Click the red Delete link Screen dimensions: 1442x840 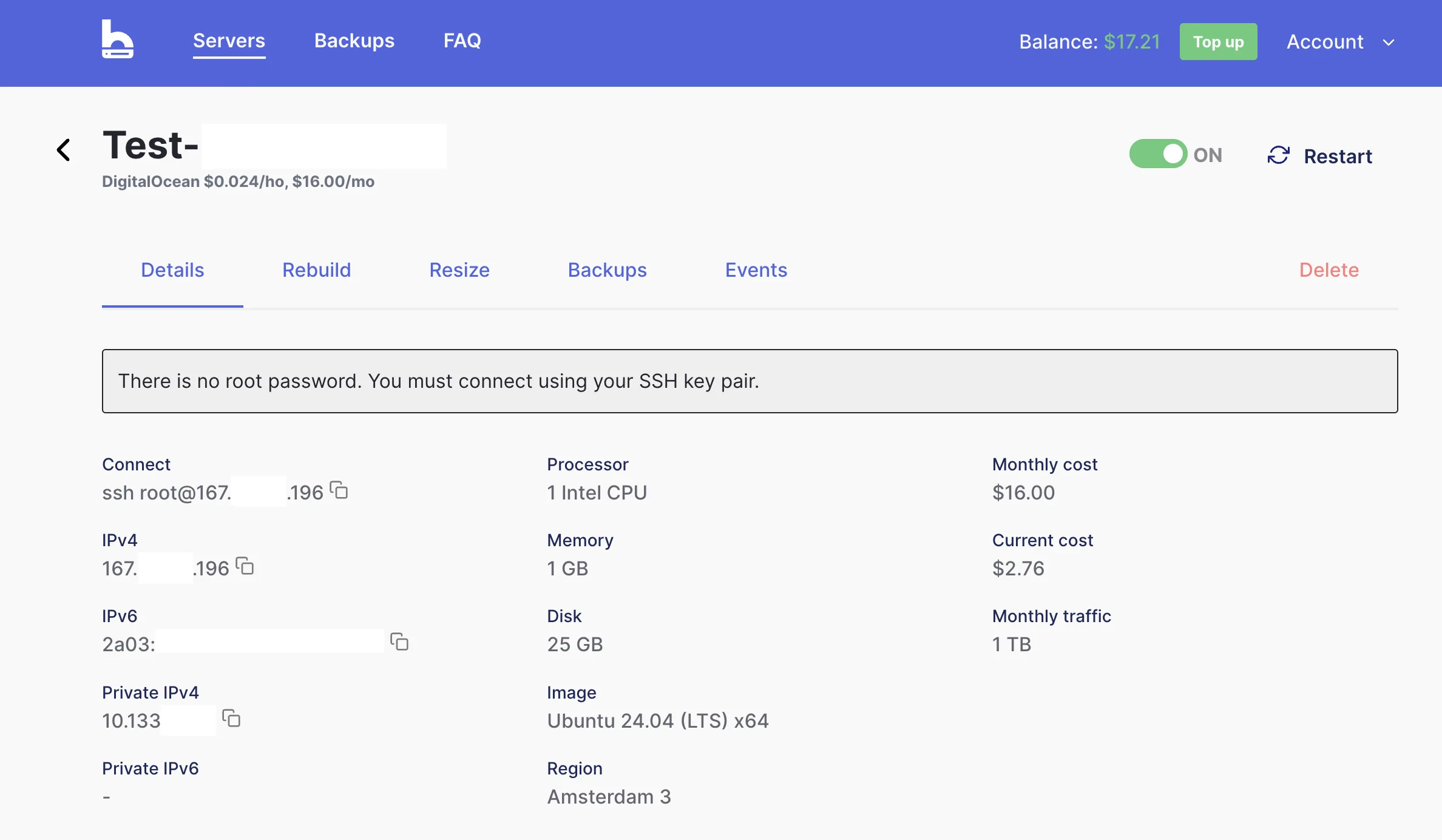1329,270
